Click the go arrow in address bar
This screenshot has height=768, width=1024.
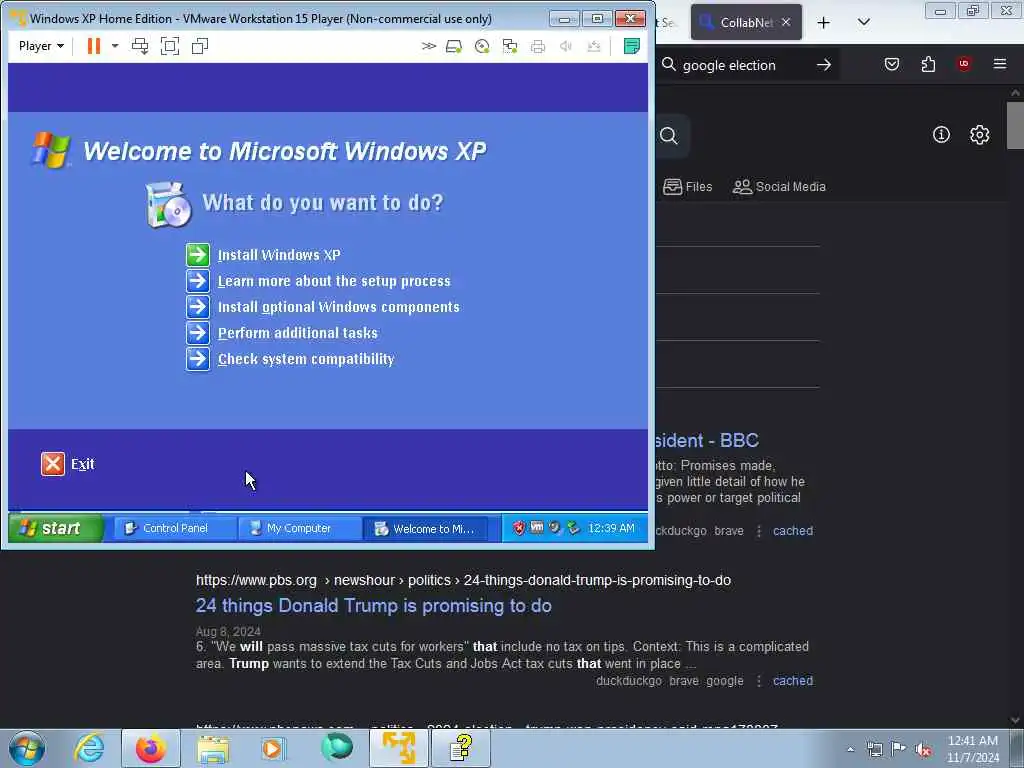[824, 65]
